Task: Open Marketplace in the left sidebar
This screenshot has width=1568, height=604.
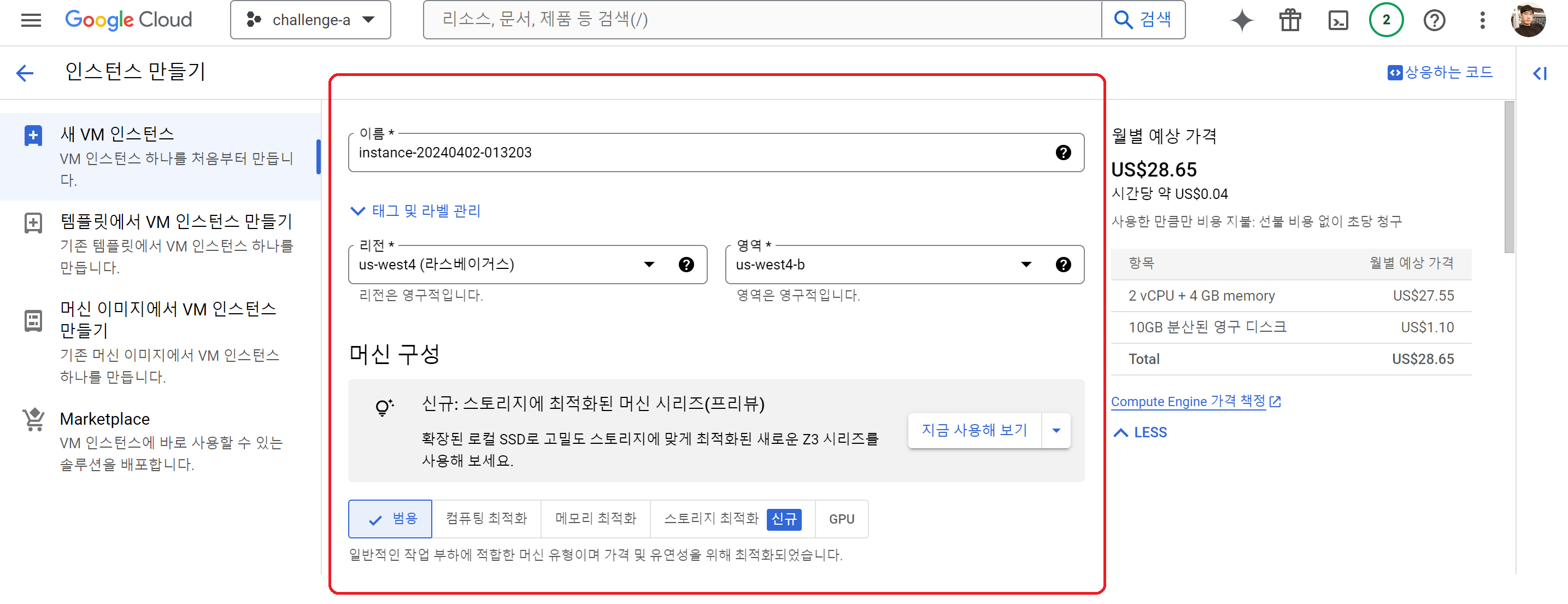Action: pos(105,419)
